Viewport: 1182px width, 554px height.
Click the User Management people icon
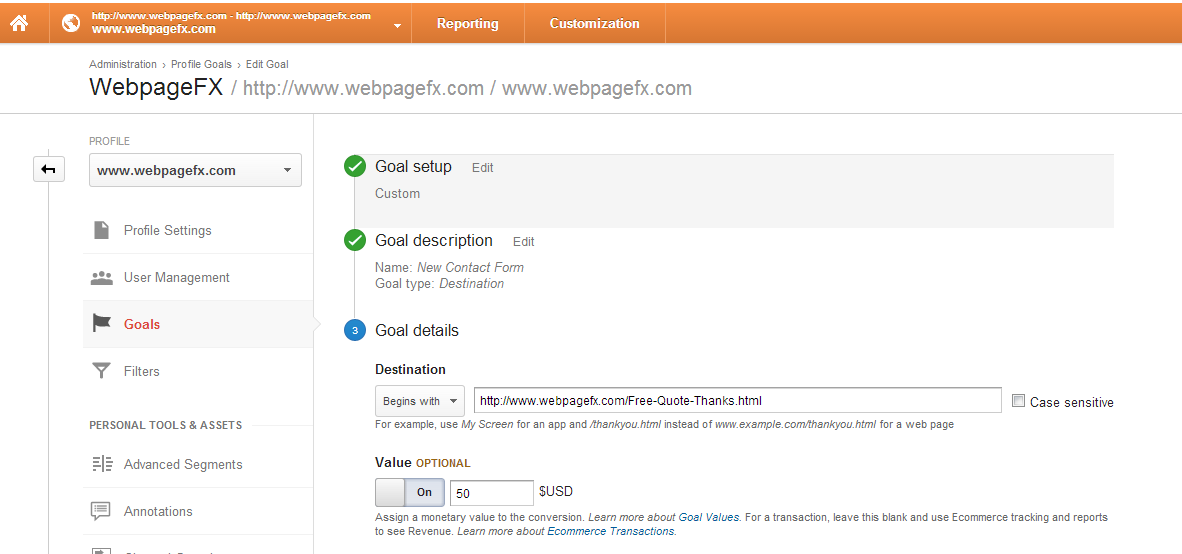coord(101,277)
